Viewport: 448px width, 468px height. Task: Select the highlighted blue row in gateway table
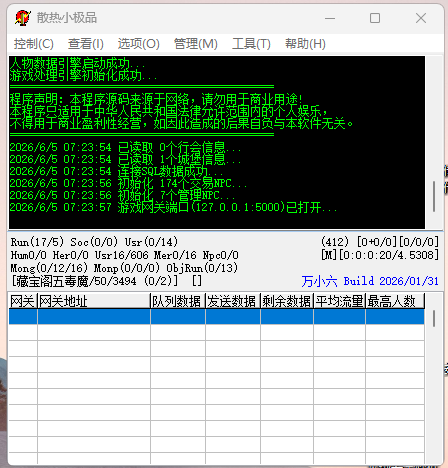[x=217, y=317]
